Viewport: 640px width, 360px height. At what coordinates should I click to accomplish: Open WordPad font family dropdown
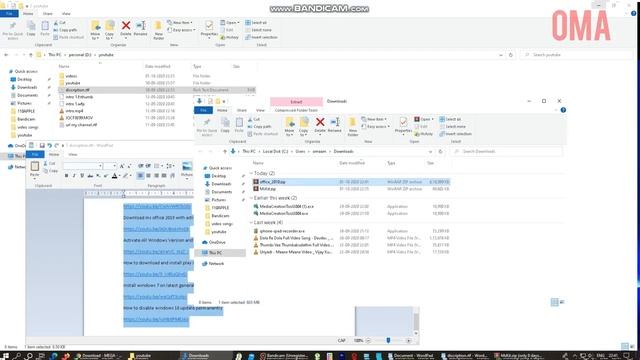[x=100, y=166]
